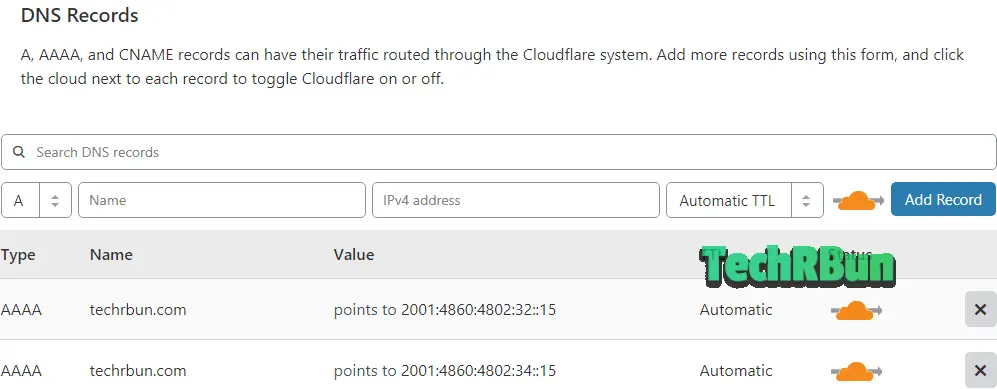The width and height of the screenshot is (997, 389).
Task: Click the TTL selector up-down arrows
Action: point(806,201)
